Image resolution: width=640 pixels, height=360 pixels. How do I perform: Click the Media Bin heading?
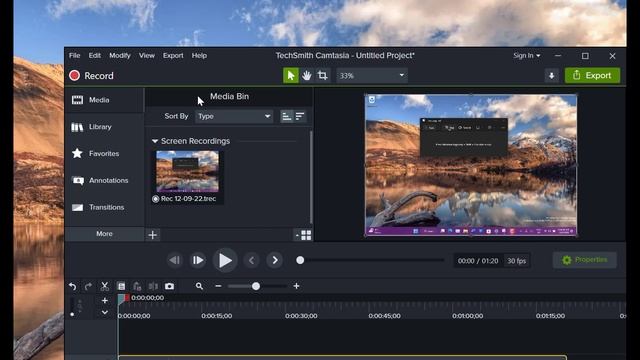point(229,97)
